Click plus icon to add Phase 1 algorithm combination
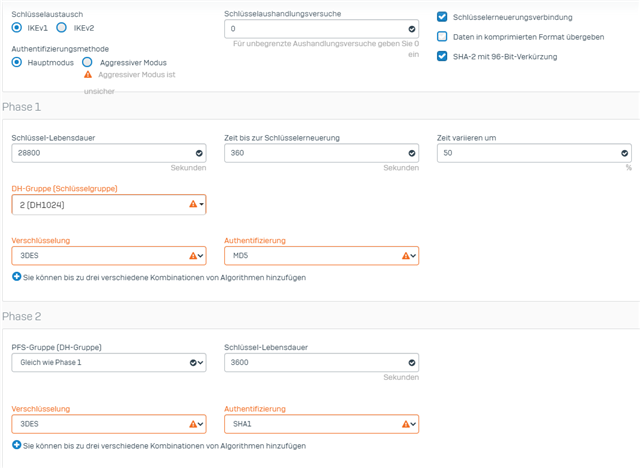This screenshot has width=640, height=468. tap(16, 276)
